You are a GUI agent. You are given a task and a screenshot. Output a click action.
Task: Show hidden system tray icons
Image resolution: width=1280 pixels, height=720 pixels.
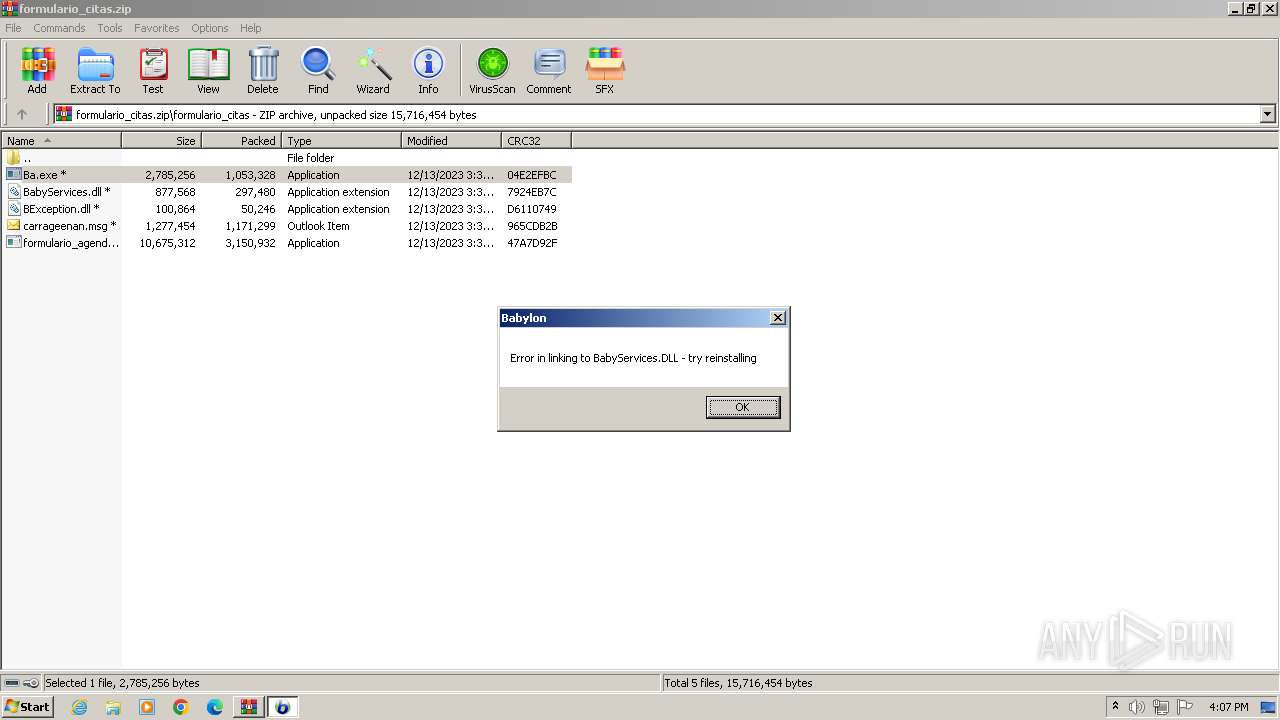pyautogui.click(x=1115, y=707)
